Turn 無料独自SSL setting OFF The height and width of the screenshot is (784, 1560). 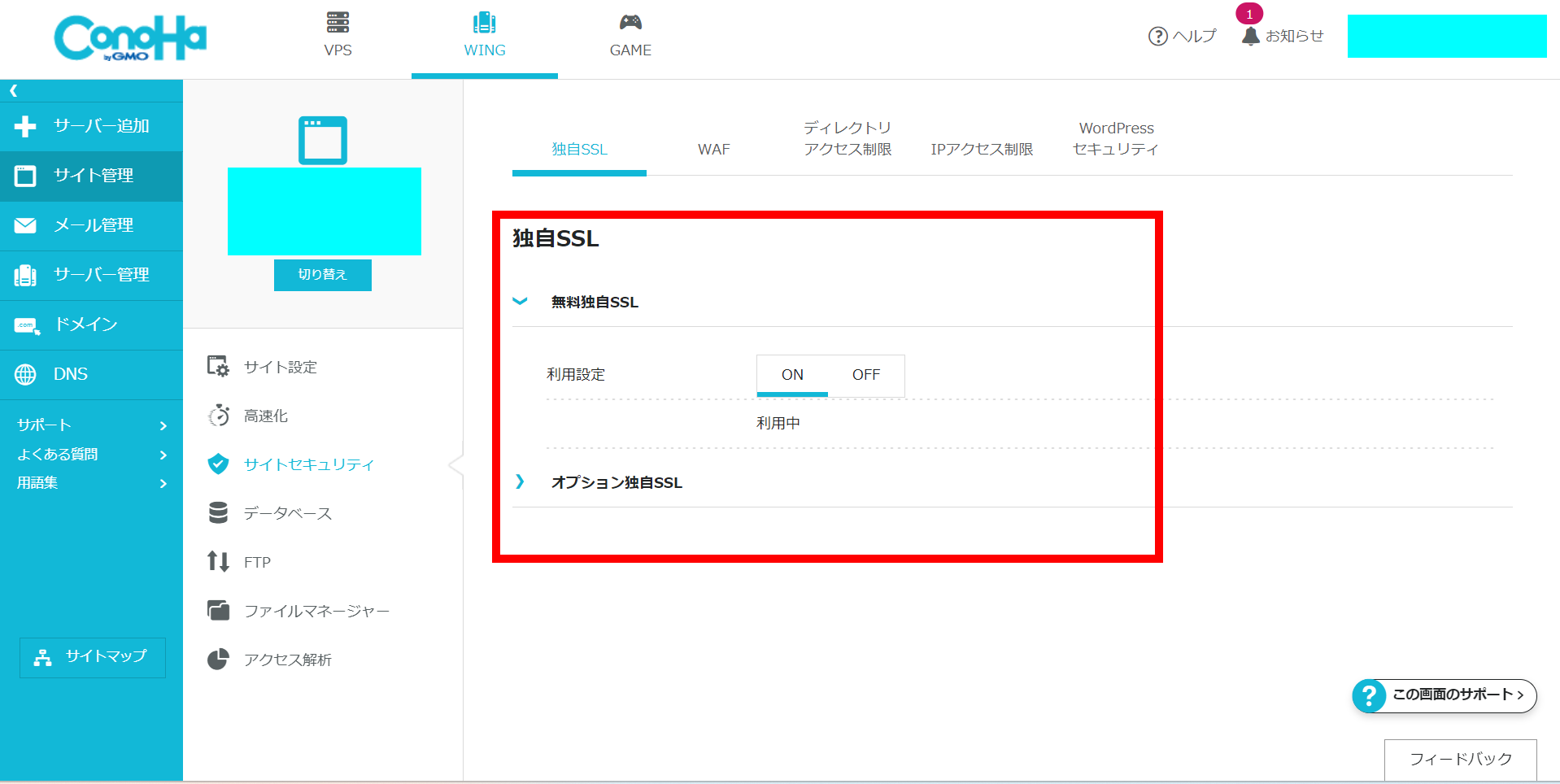tap(866, 375)
